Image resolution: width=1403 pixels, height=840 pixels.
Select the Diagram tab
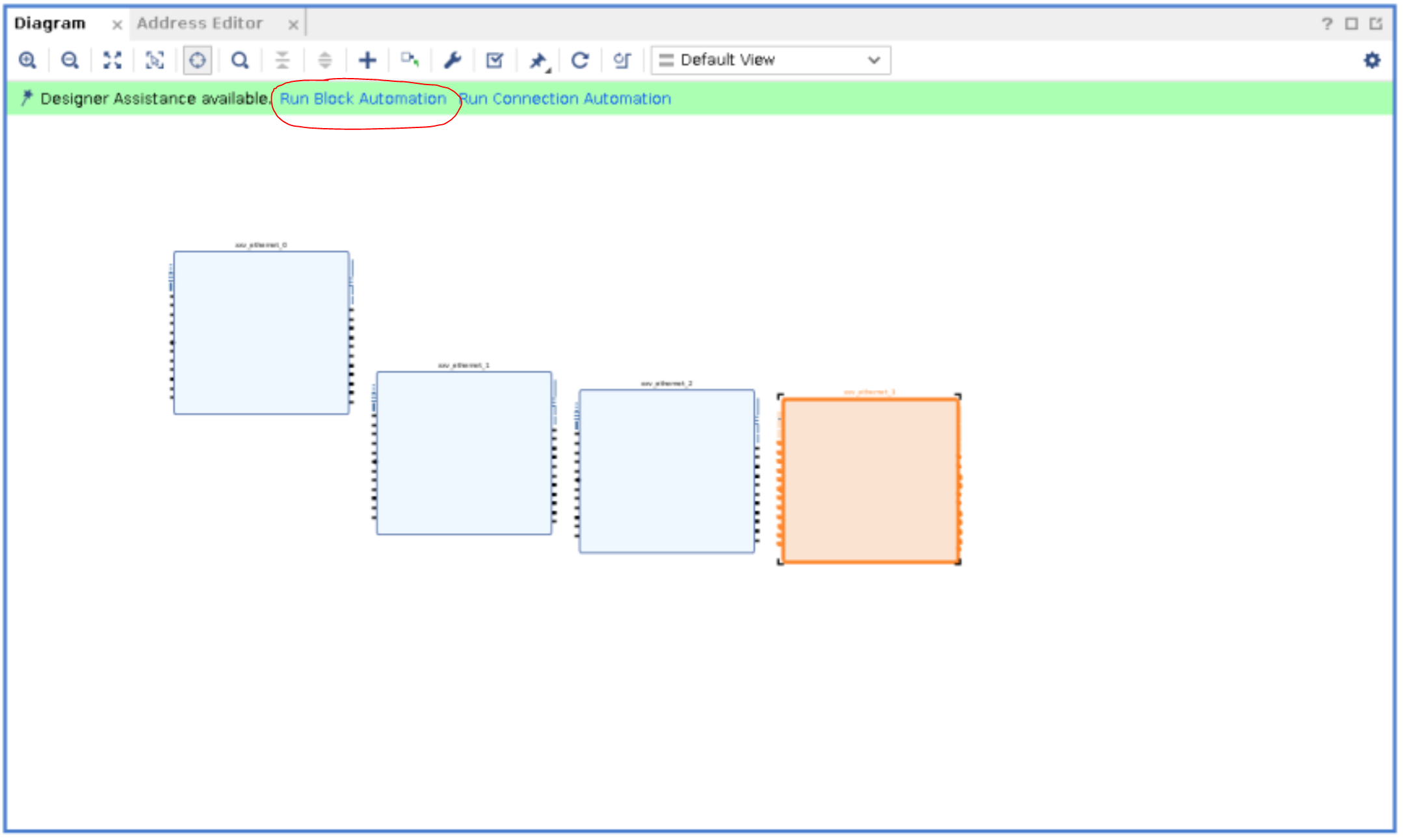(x=50, y=23)
